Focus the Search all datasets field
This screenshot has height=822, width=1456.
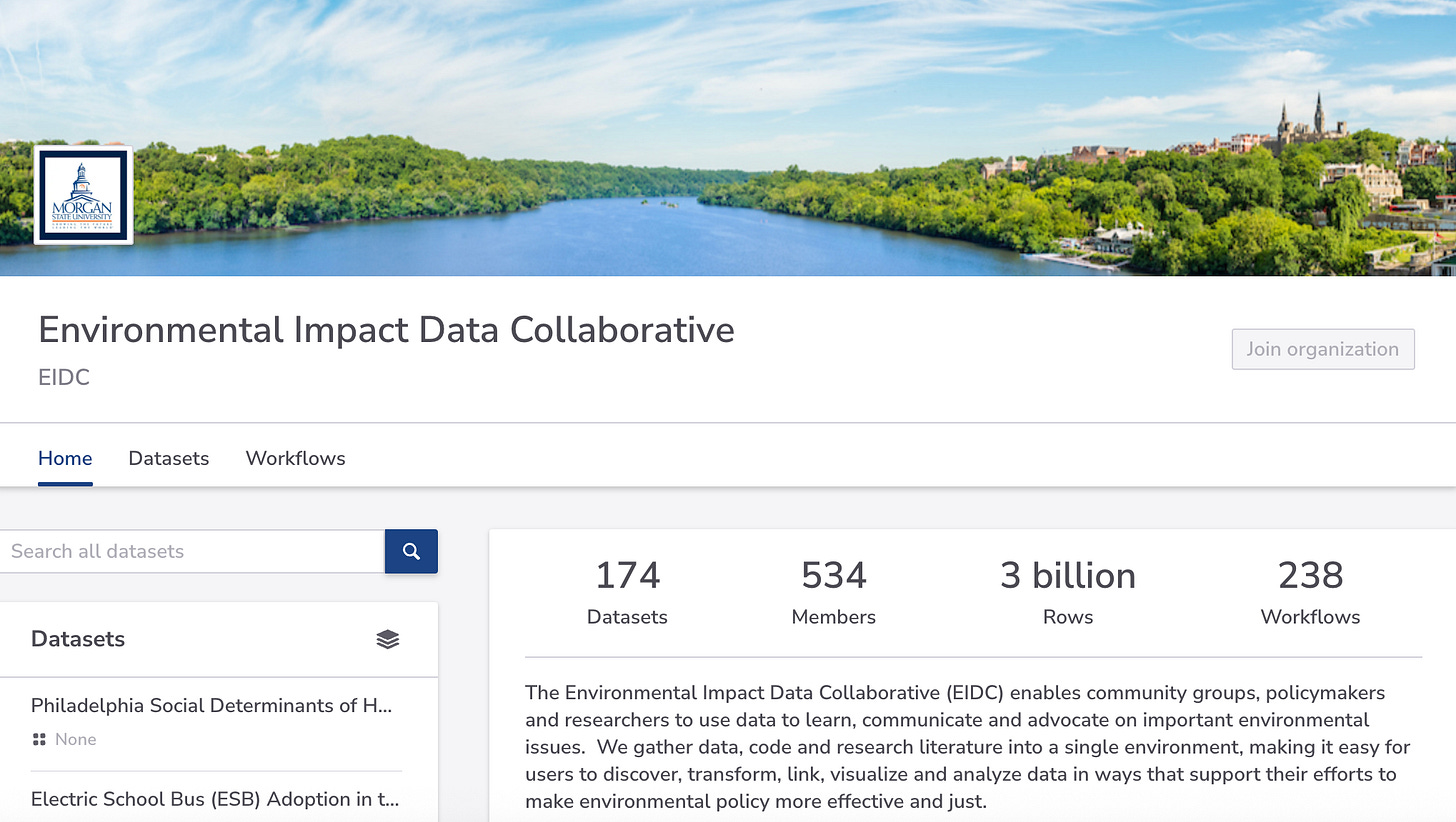tap(192, 551)
